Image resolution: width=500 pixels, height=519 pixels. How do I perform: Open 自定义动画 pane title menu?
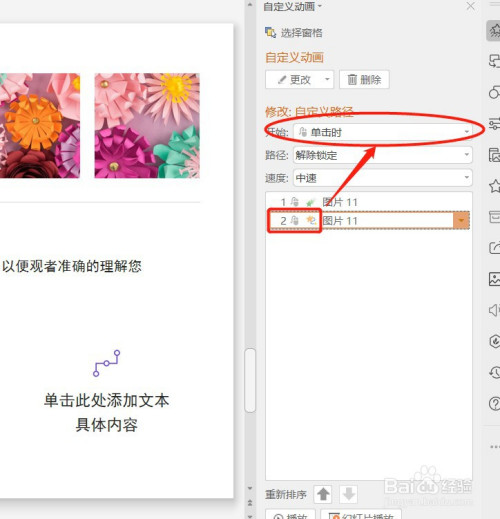[x=292, y=6]
